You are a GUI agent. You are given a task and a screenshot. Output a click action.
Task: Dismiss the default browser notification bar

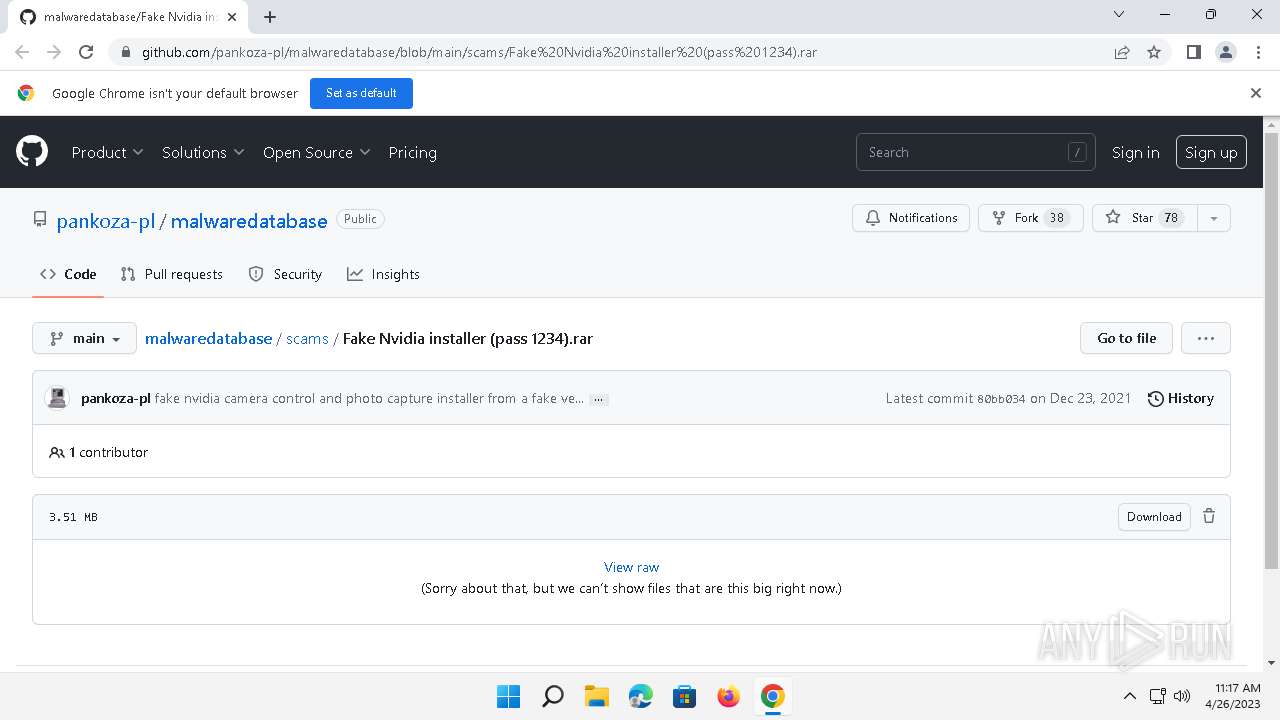coord(1256,93)
